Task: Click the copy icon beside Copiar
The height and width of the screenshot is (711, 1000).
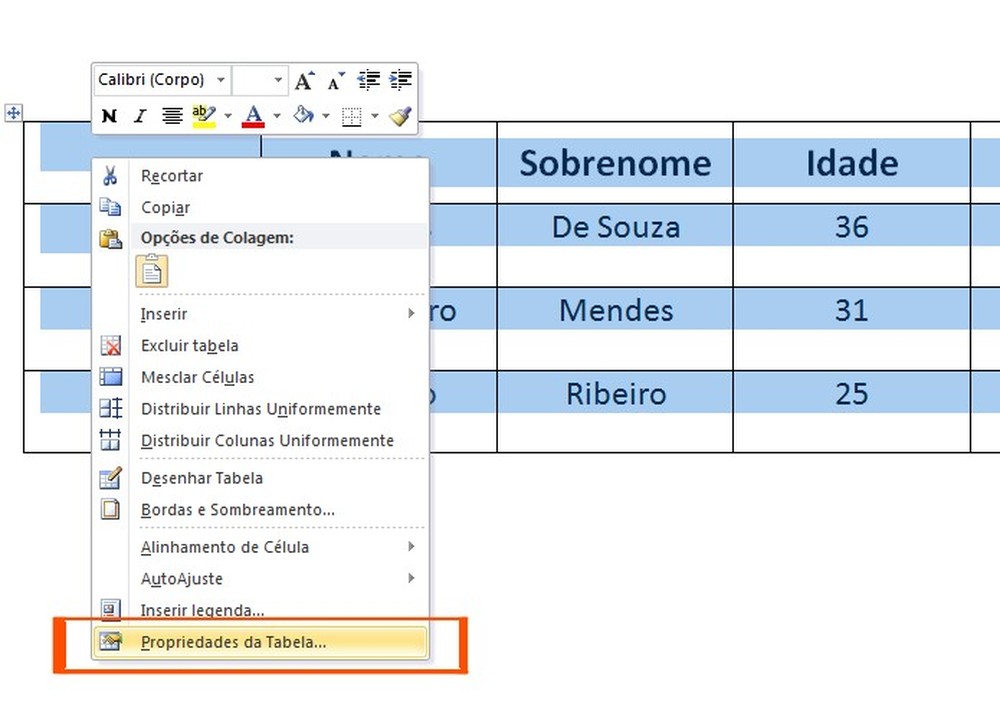Action: point(110,207)
